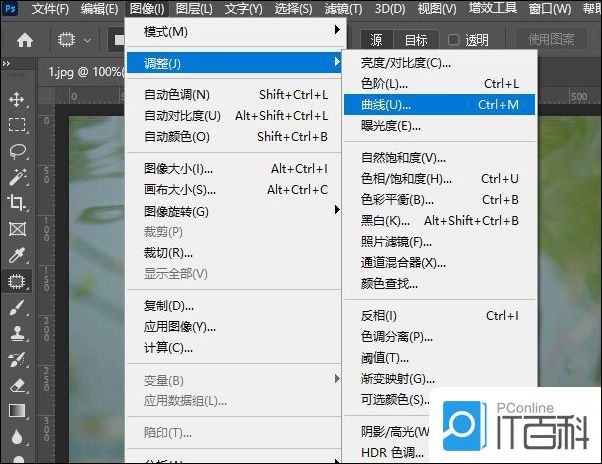
Task: Open 亮度/对比度(C)... adjustment
Action: 439,63
